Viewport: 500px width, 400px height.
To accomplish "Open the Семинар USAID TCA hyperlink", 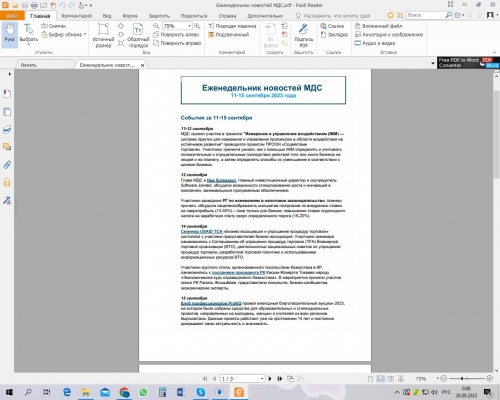I will click(x=202, y=231).
